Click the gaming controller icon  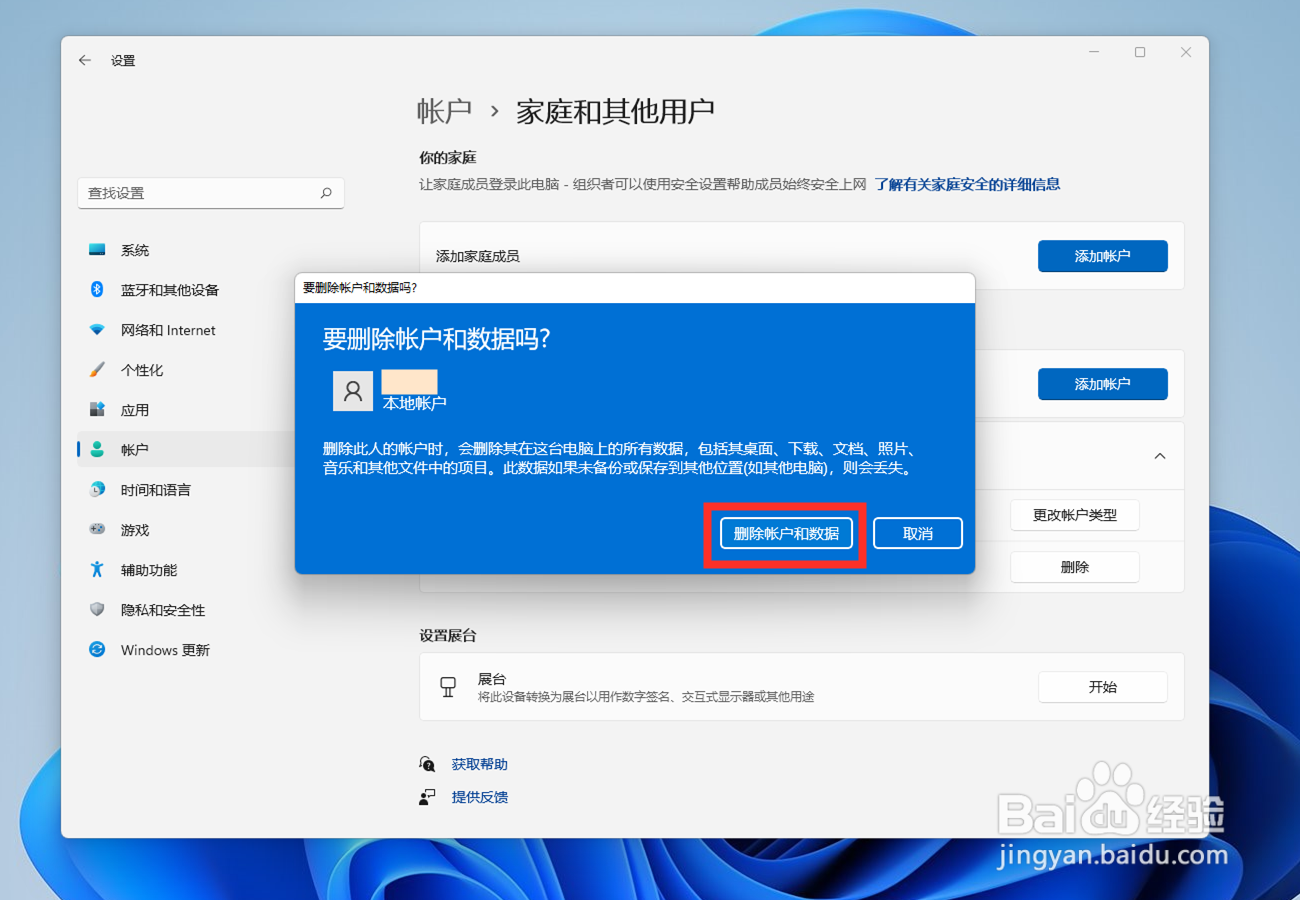(97, 530)
